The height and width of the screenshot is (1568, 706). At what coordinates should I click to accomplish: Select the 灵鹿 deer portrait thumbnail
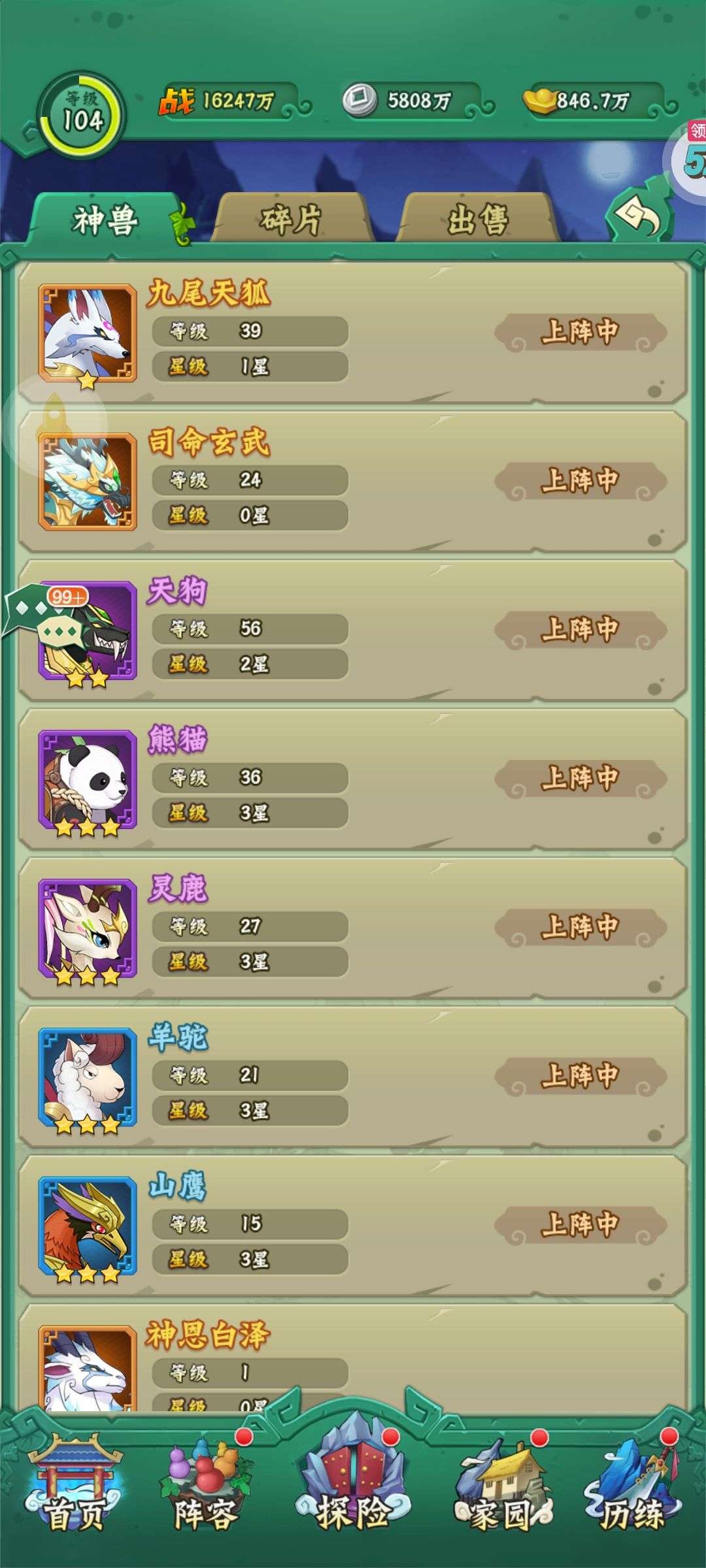tap(88, 928)
